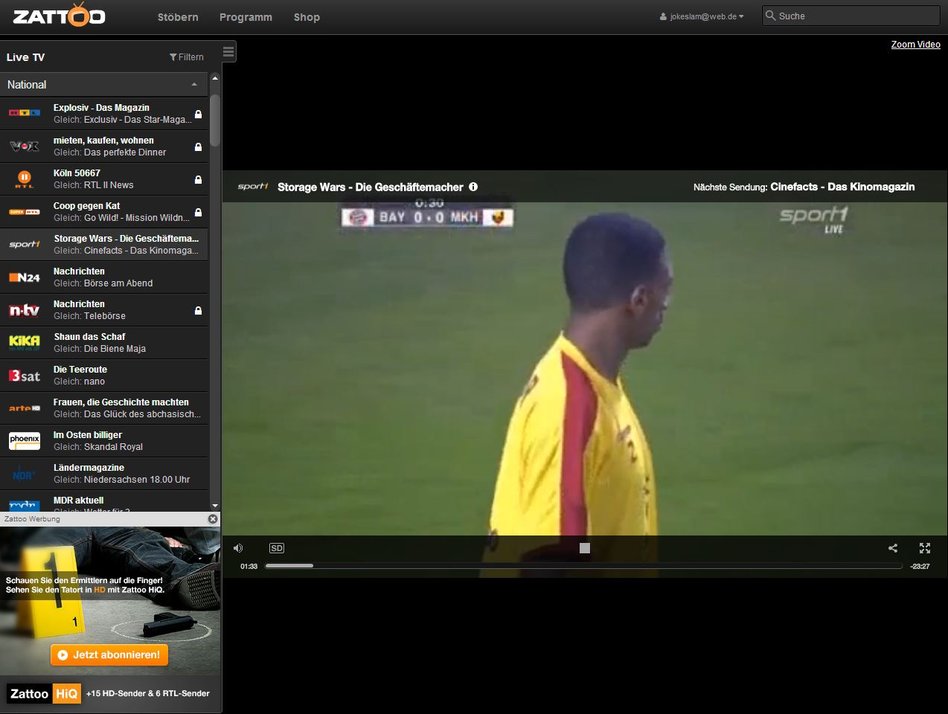Select Super RTL channel Coop gegen Kat
Viewport: 948px width, 714px height.
click(x=104, y=212)
